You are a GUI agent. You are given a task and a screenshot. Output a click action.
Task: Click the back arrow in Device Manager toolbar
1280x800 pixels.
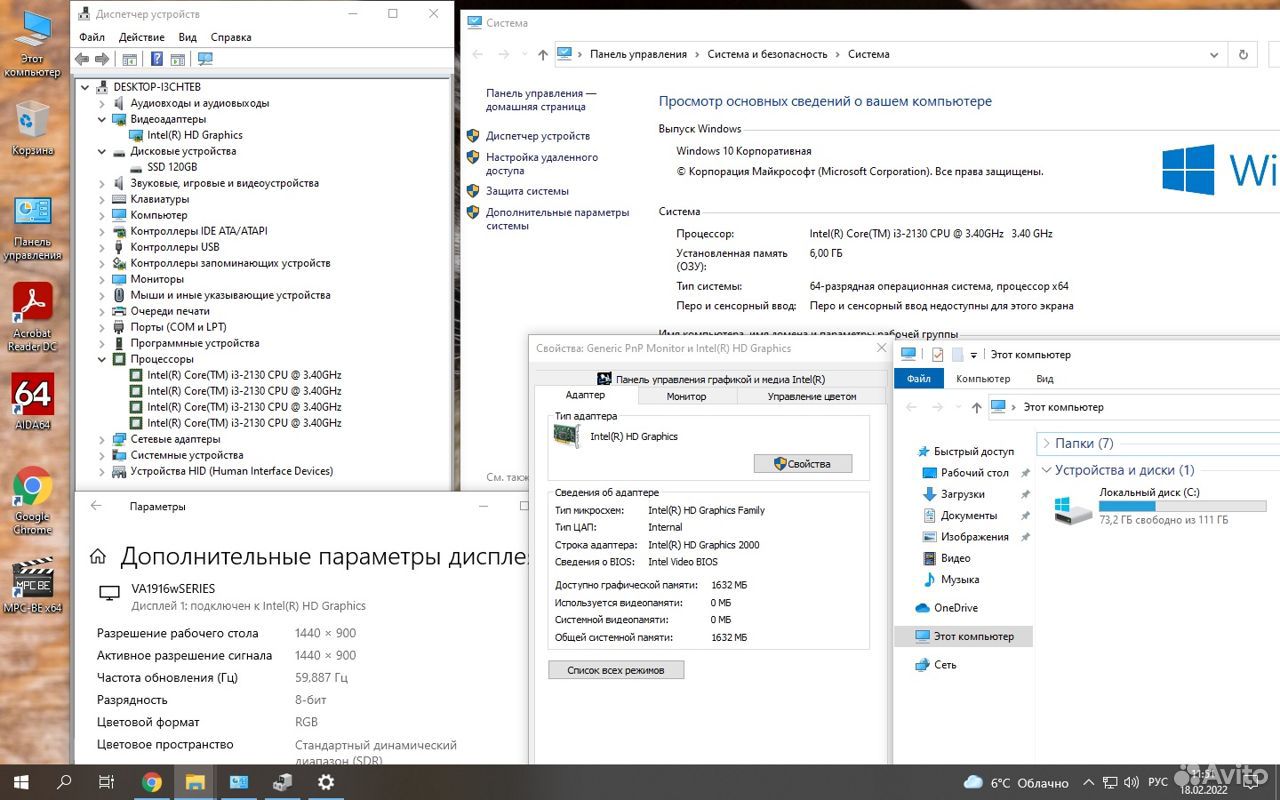pos(83,59)
